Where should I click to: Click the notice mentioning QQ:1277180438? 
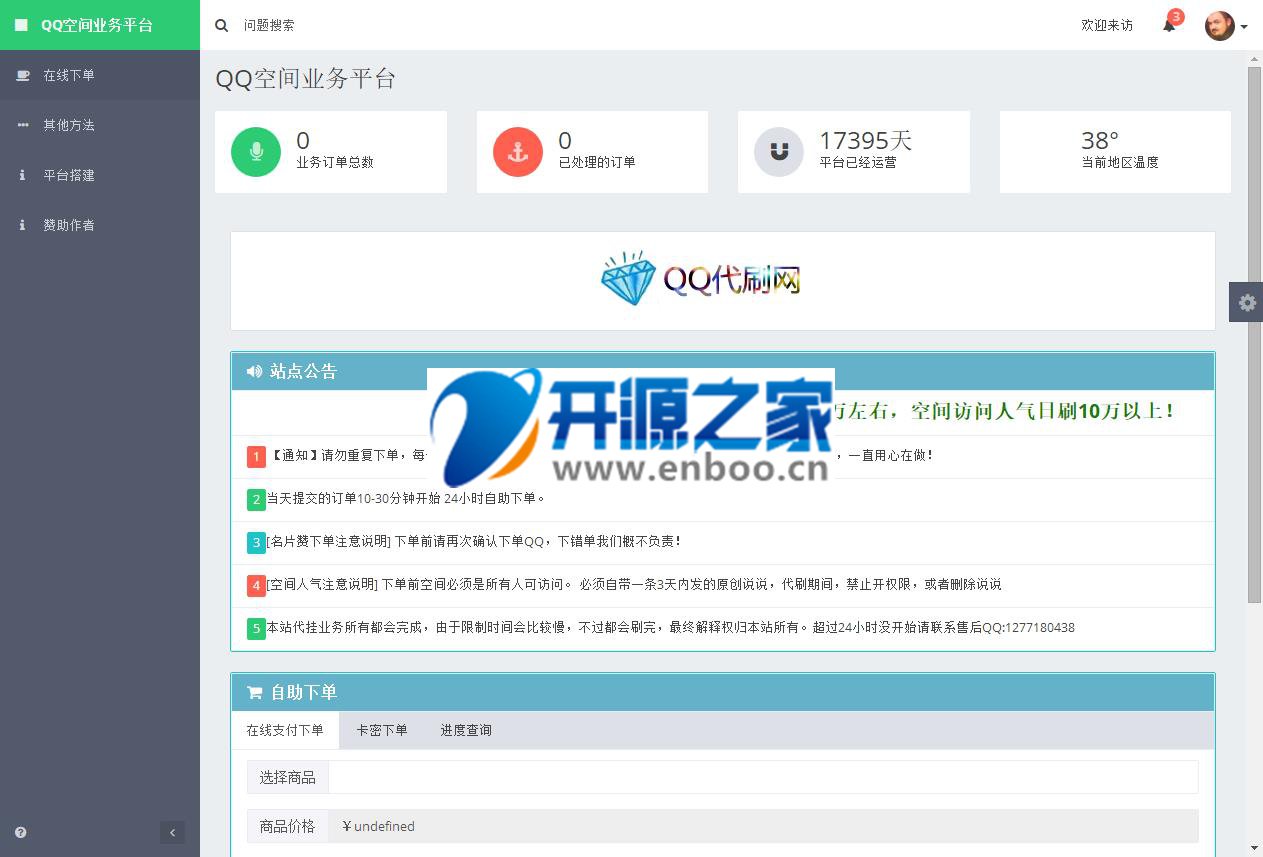[x=670, y=627]
